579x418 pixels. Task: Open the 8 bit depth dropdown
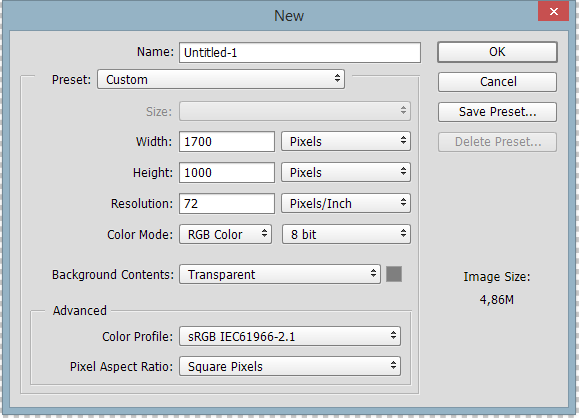346,234
